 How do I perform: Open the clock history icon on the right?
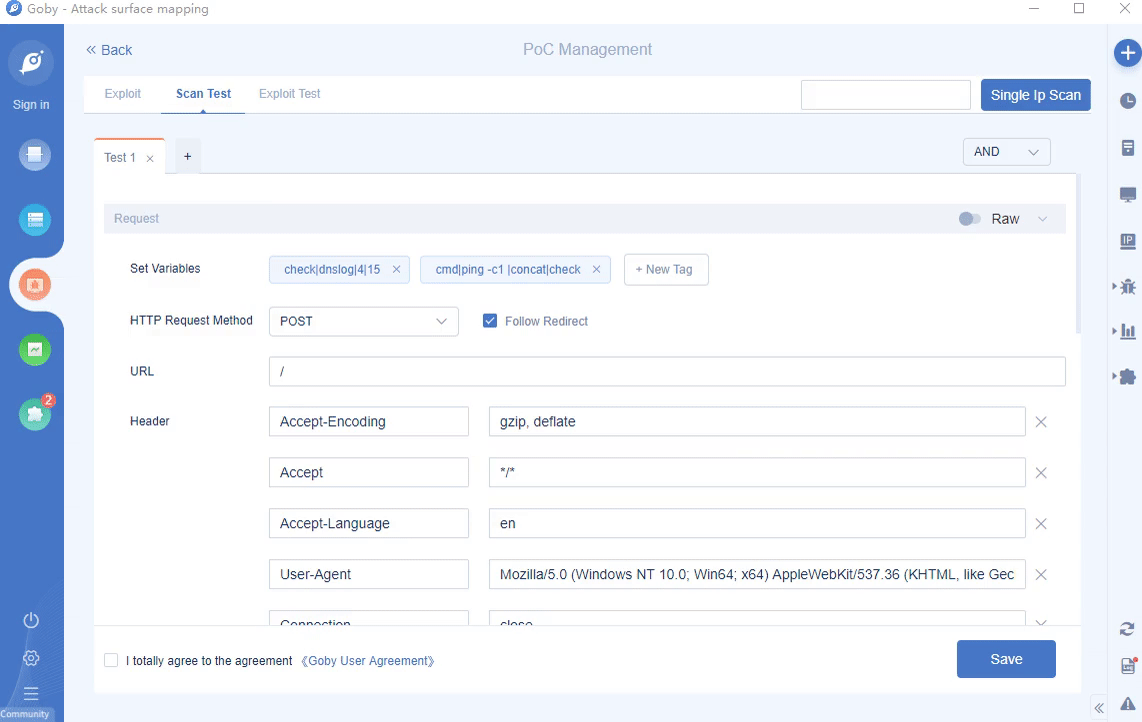(x=1127, y=101)
